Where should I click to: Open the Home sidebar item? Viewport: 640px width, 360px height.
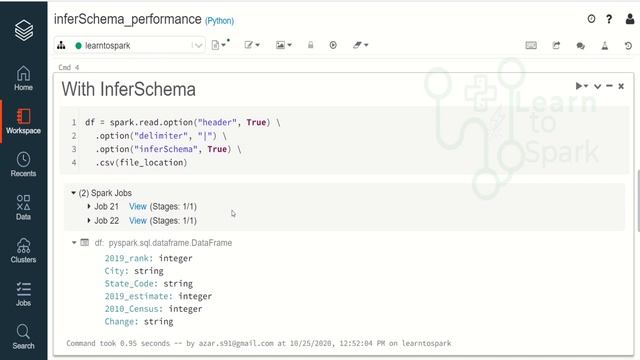tap(23, 78)
